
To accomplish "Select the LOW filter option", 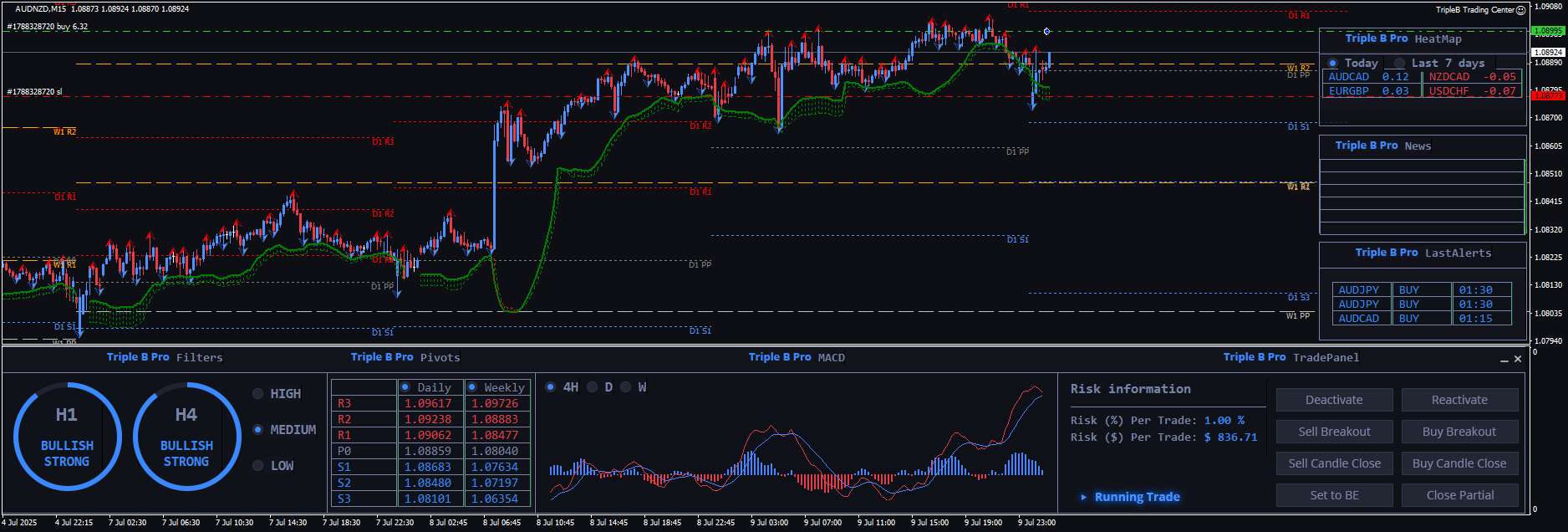I will (258, 466).
